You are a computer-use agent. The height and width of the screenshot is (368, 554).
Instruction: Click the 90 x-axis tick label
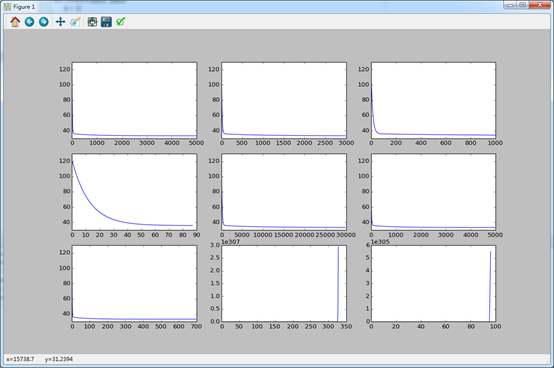point(196,235)
